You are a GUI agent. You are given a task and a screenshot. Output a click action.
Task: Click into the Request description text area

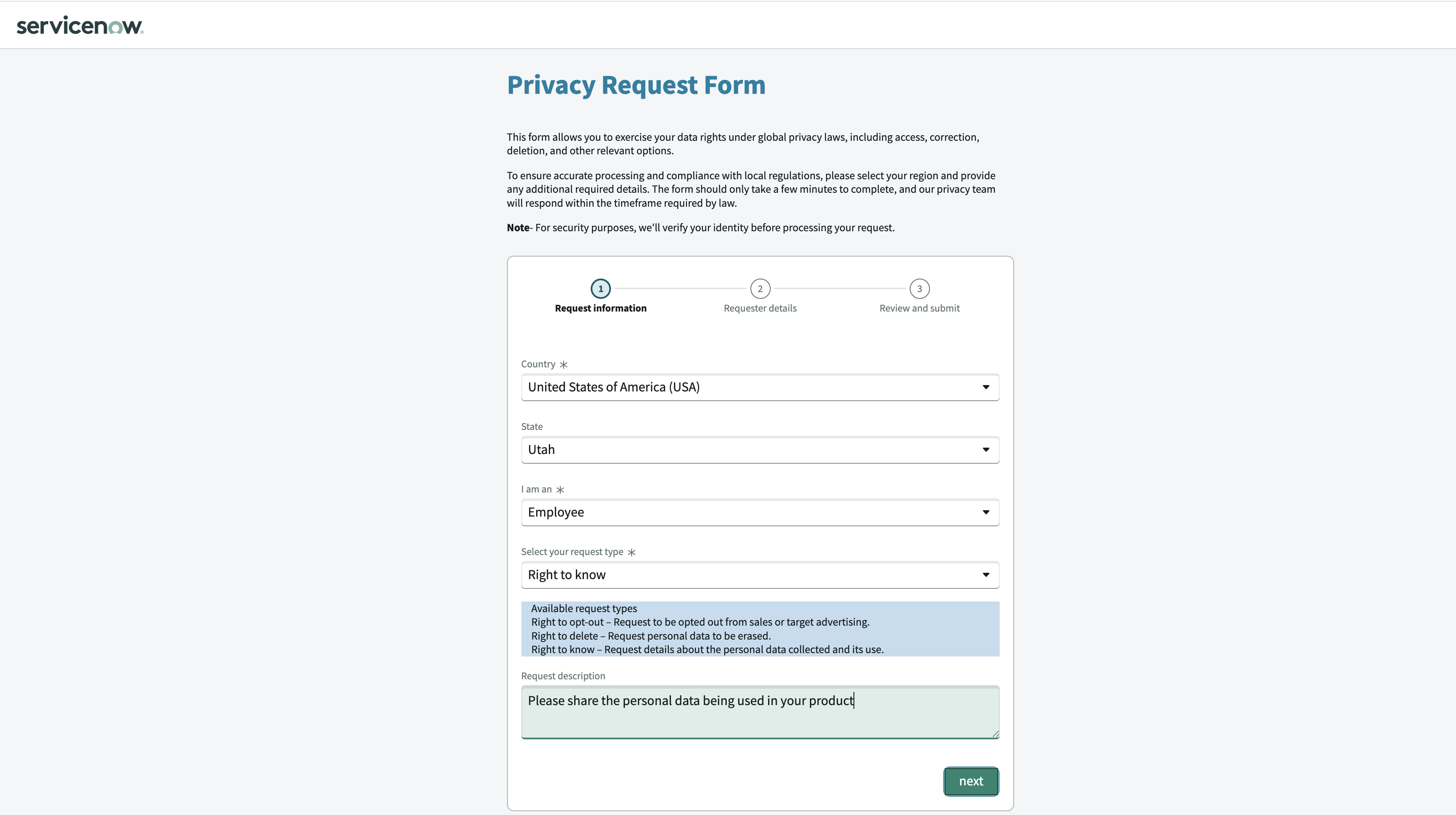tap(760, 718)
